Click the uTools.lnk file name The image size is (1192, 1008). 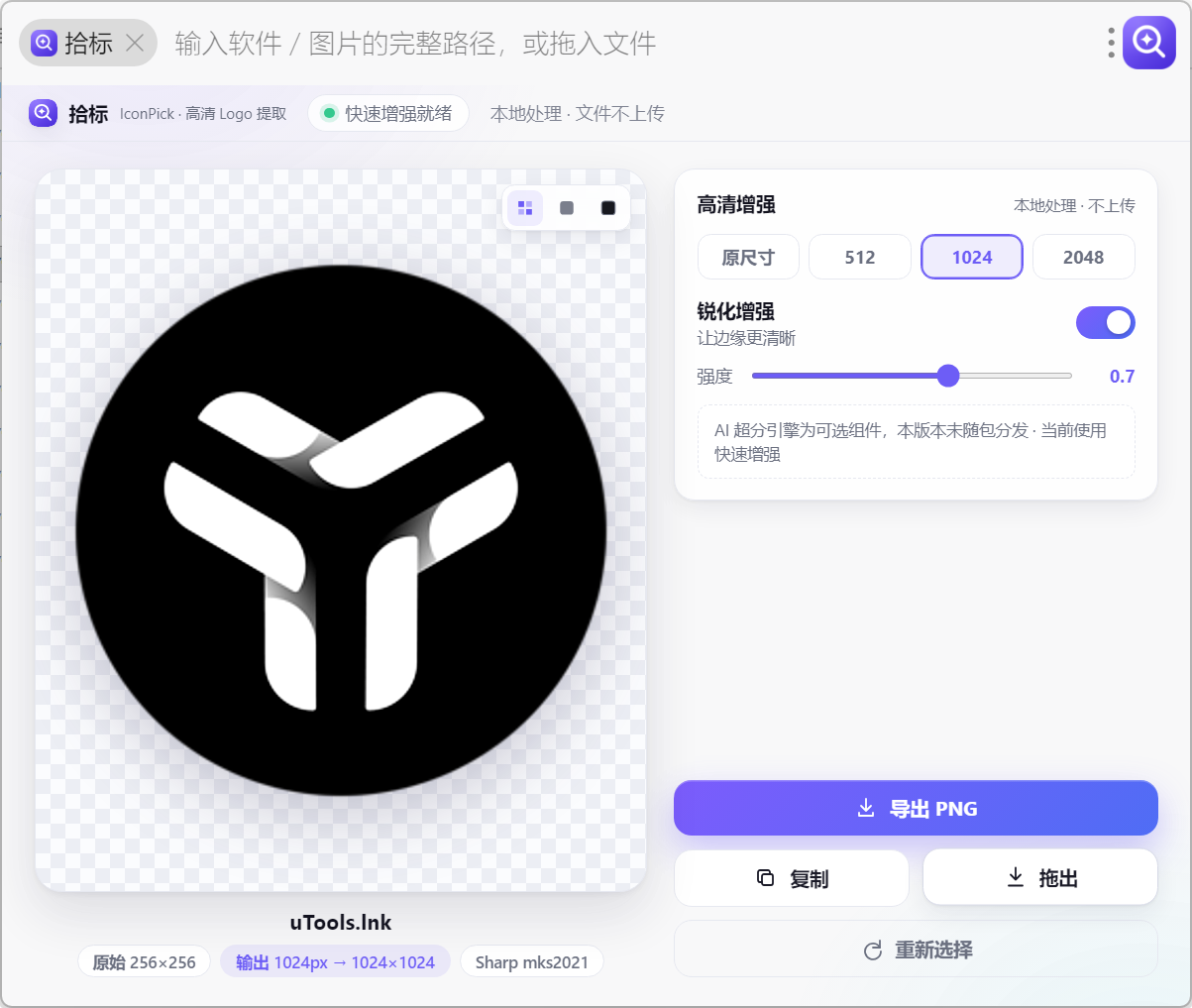[x=341, y=923]
